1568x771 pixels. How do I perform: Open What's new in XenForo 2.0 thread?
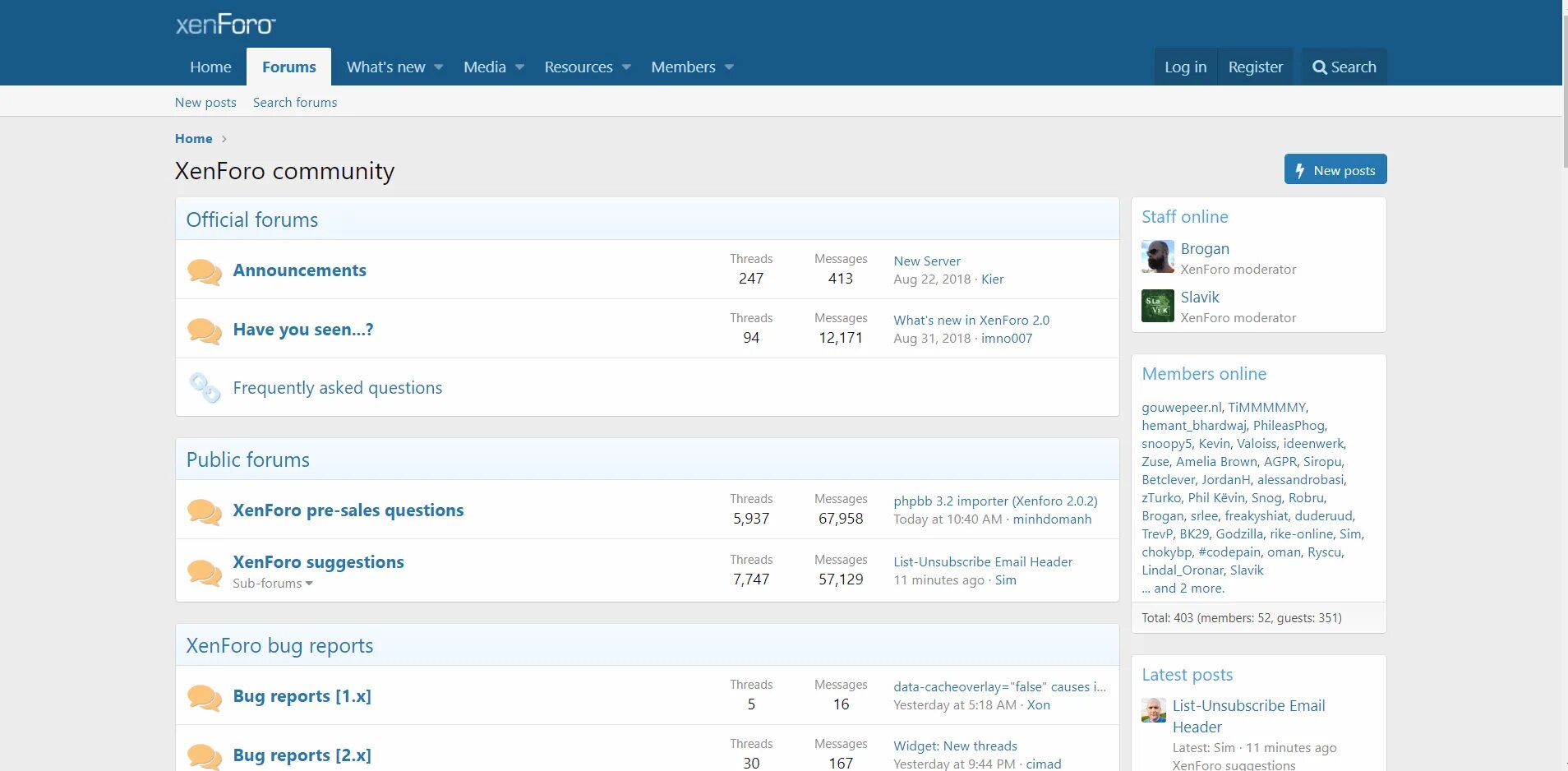[x=971, y=320]
